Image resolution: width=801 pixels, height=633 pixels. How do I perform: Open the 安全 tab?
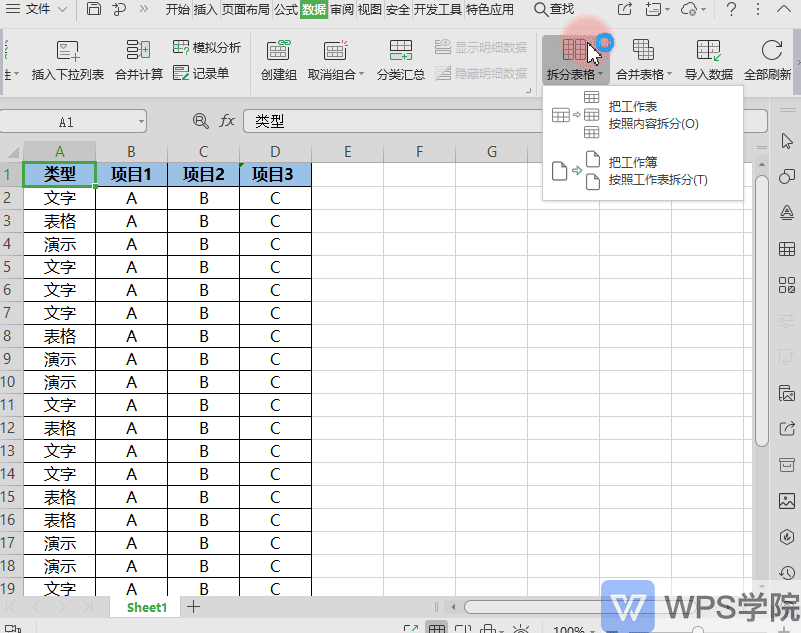tap(397, 9)
